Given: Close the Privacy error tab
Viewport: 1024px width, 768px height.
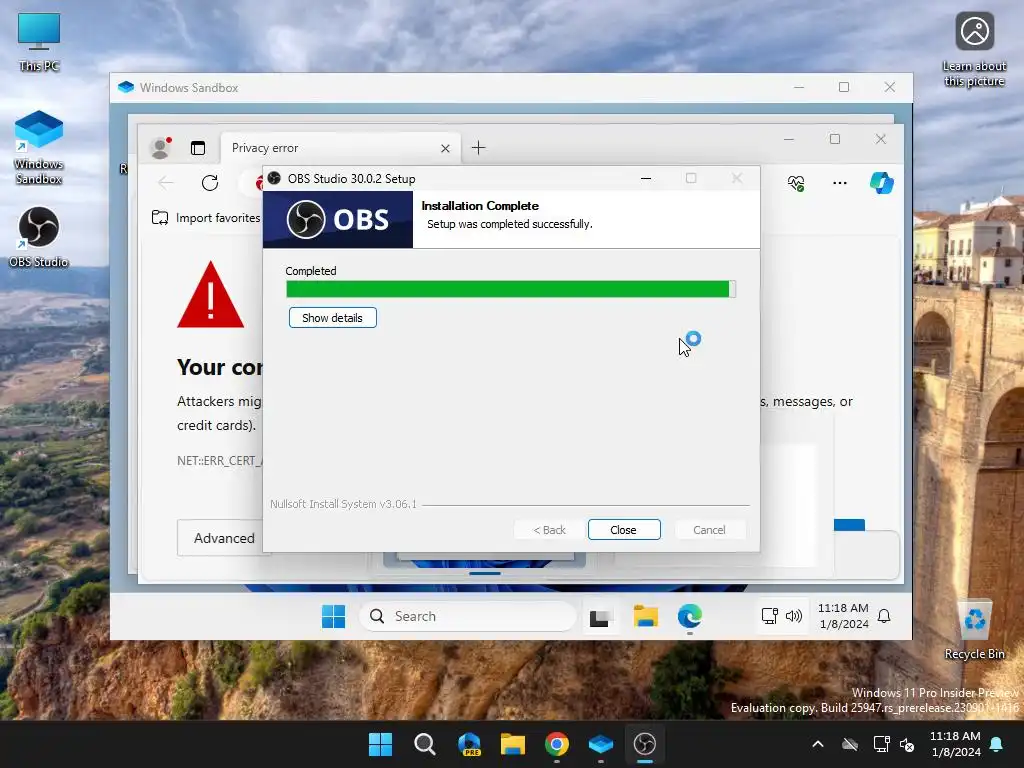Looking at the screenshot, I should tap(445, 148).
